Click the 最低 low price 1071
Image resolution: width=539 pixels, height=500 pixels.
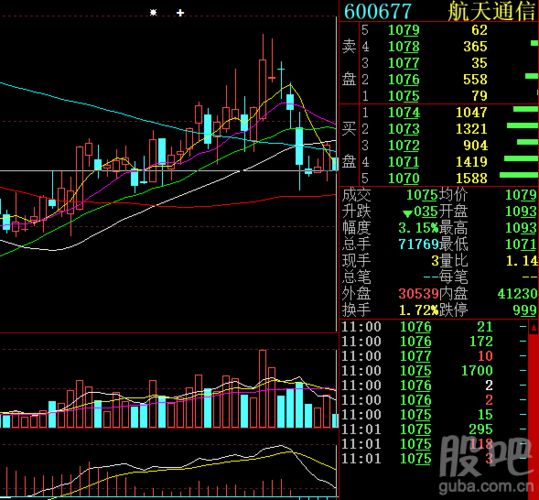point(521,244)
